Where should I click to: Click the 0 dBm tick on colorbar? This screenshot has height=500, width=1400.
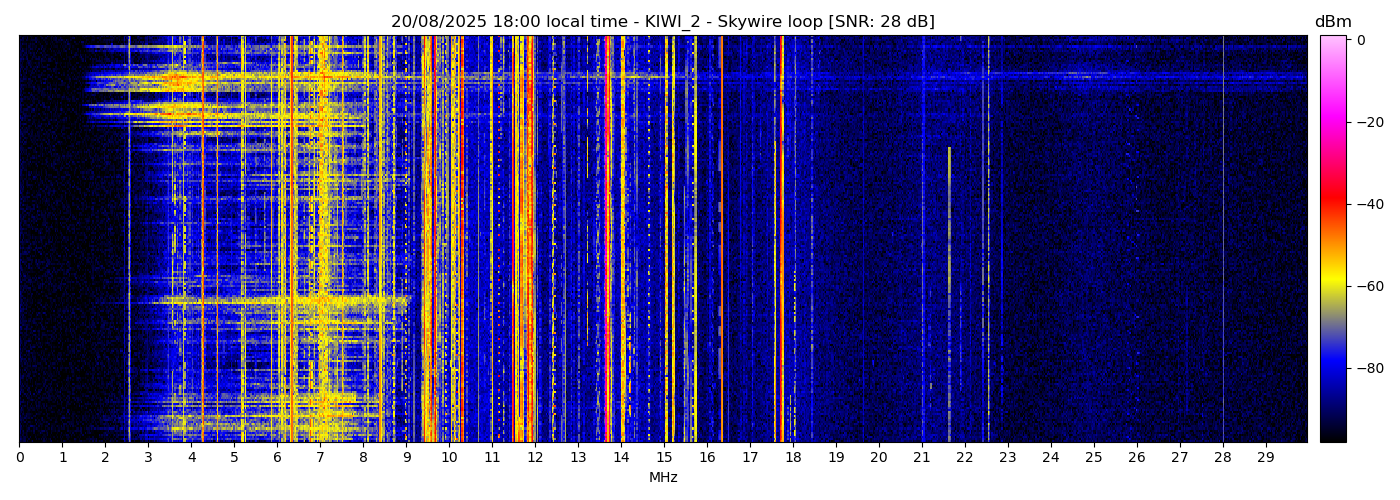point(1361,40)
